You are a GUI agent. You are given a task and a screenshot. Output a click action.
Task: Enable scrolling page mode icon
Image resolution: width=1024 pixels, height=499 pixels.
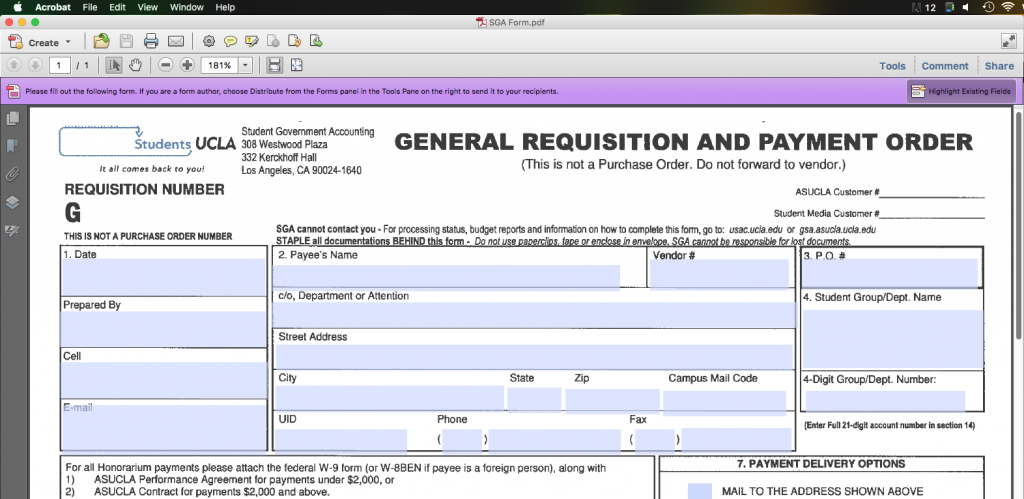tap(275, 65)
